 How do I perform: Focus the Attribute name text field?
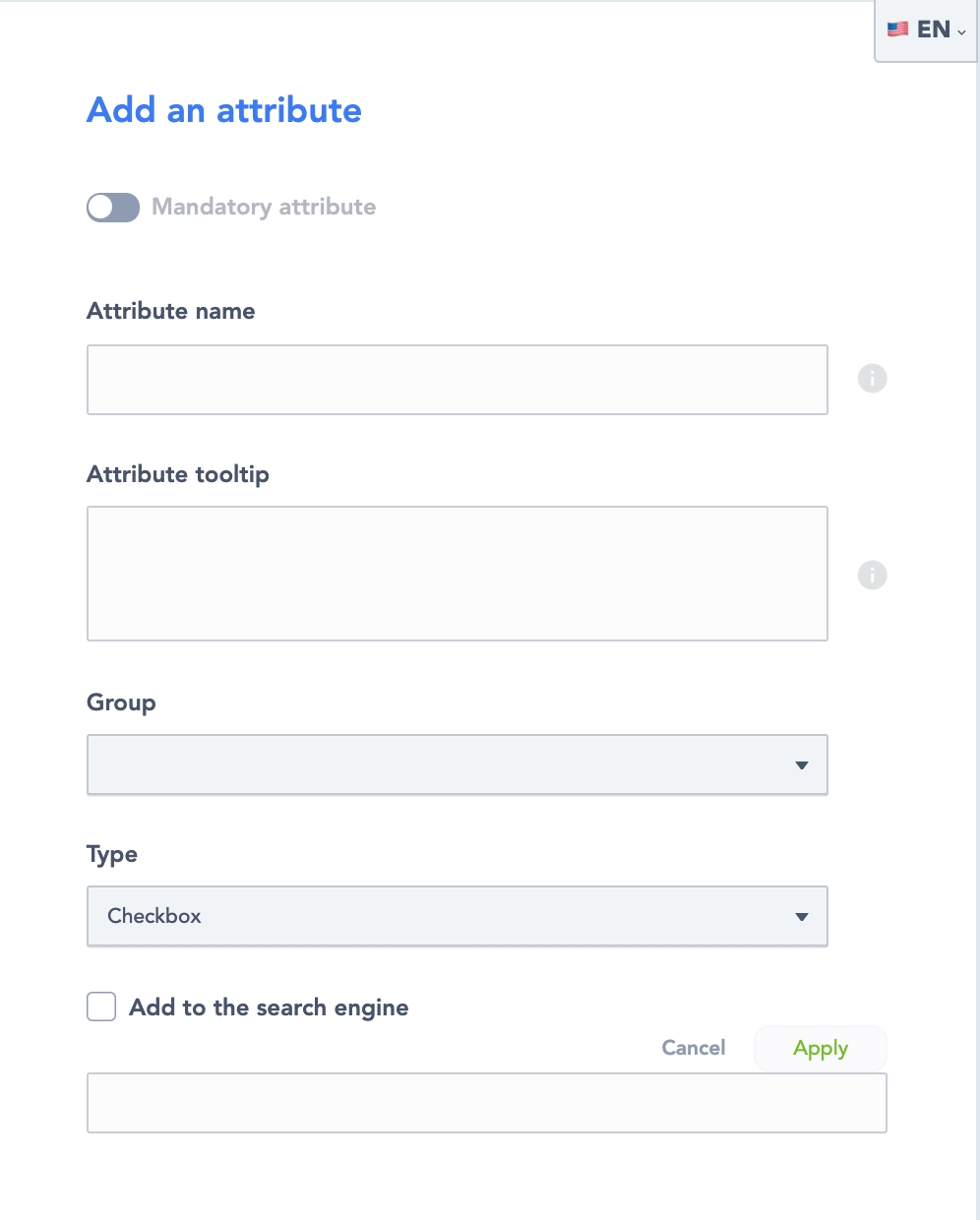click(457, 380)
